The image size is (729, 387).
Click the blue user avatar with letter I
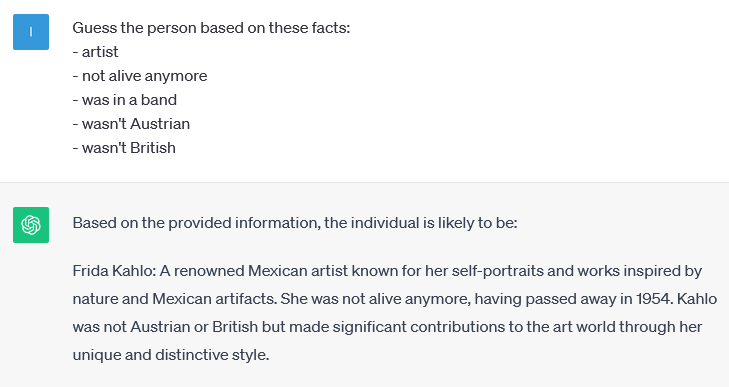point(31,32)
